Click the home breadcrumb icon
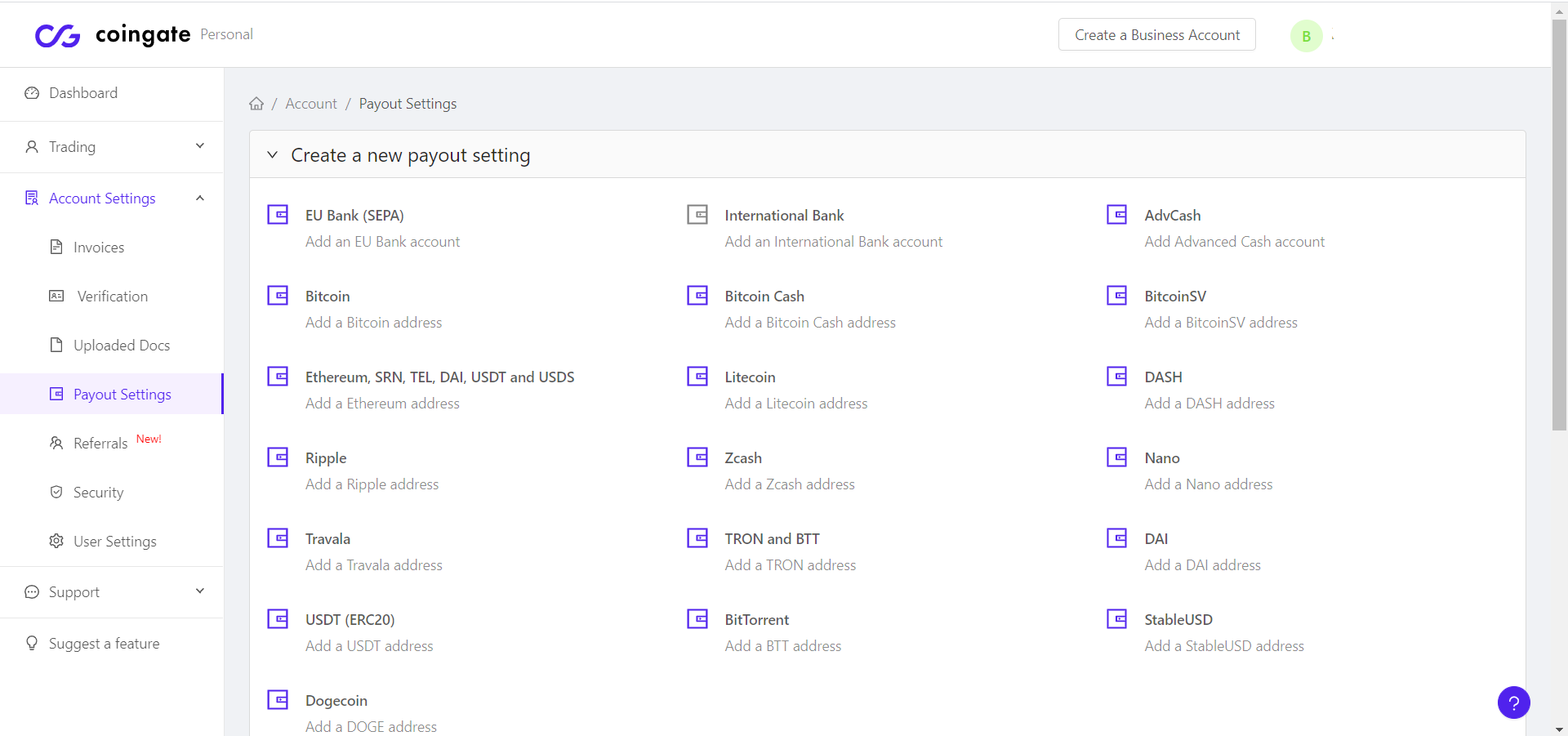The image size is (1568, 736). 256,104
